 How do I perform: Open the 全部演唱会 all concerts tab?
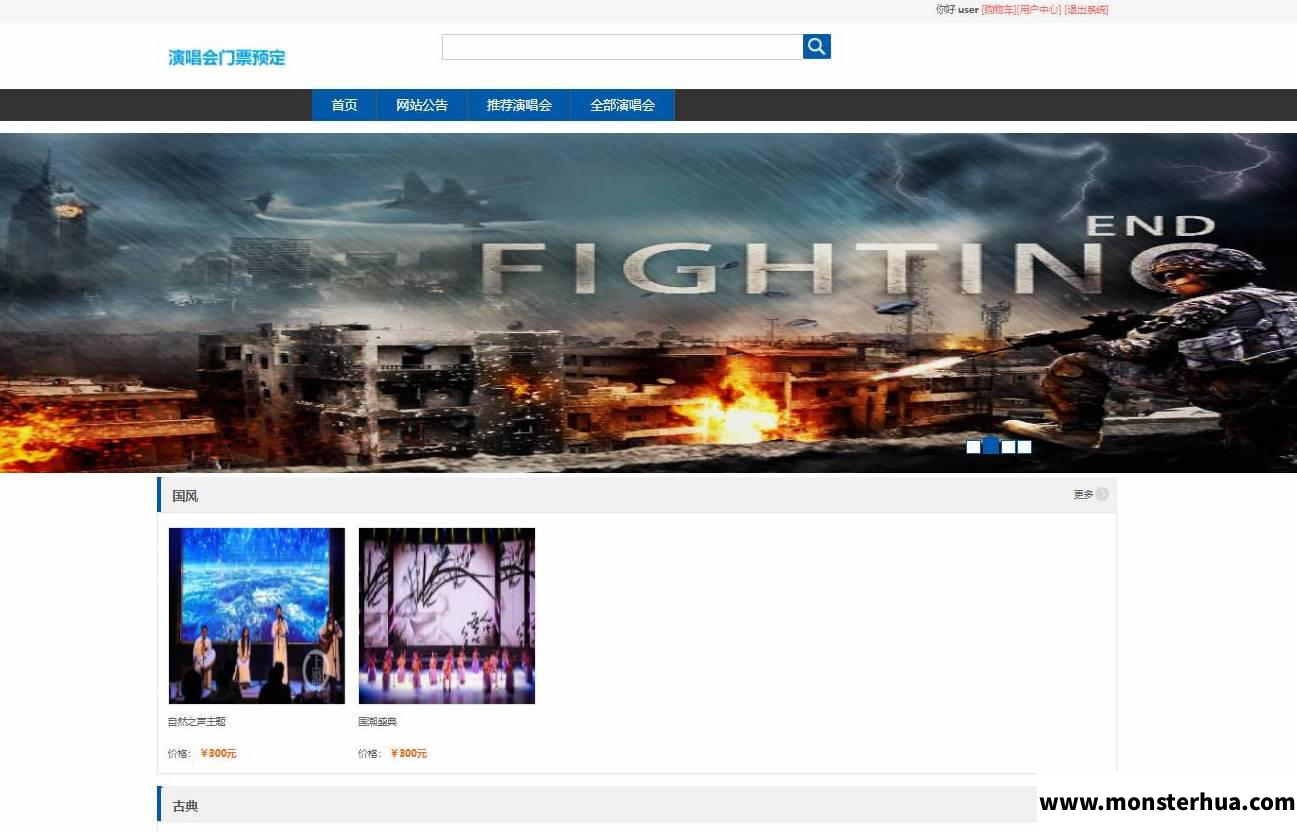click(622, 105)
